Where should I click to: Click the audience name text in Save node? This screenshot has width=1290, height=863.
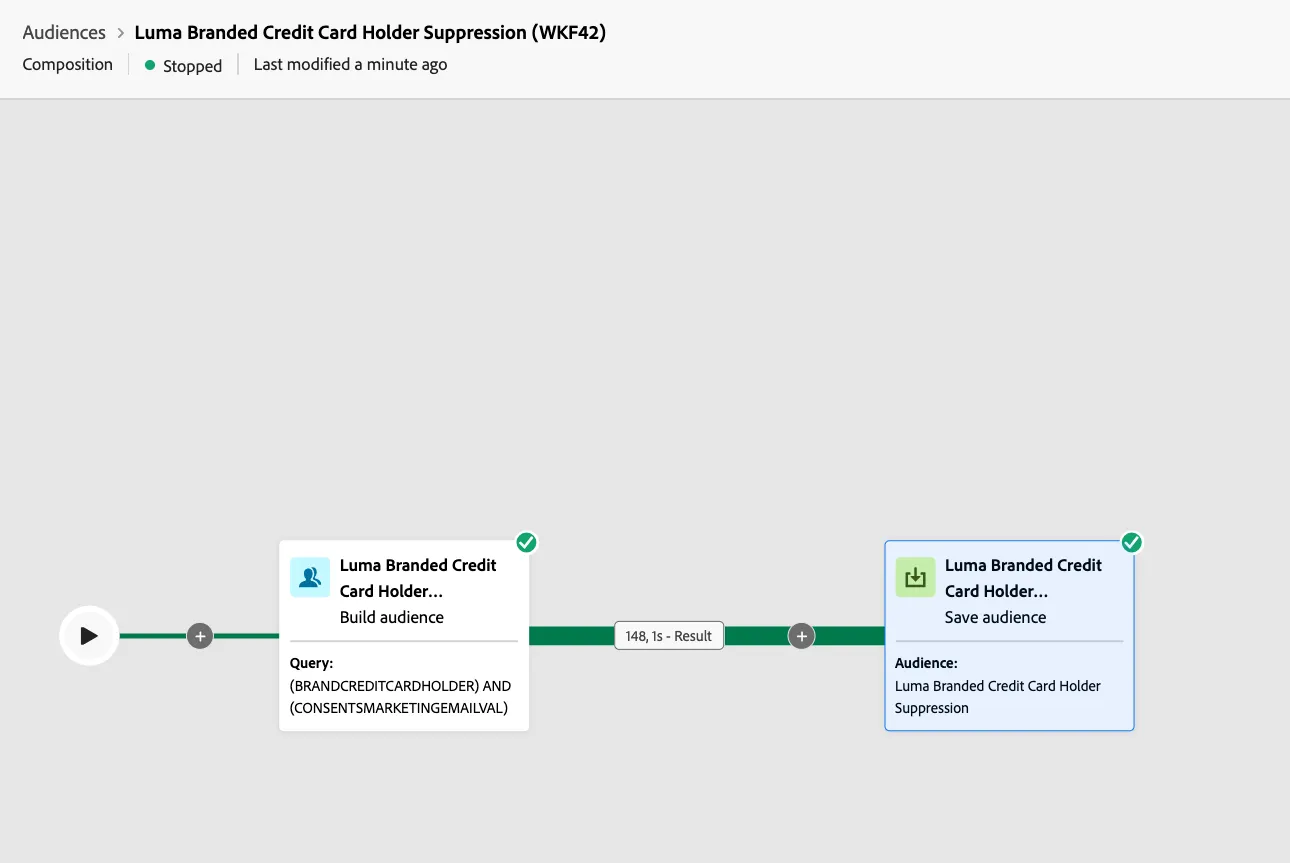pos(998,697)
